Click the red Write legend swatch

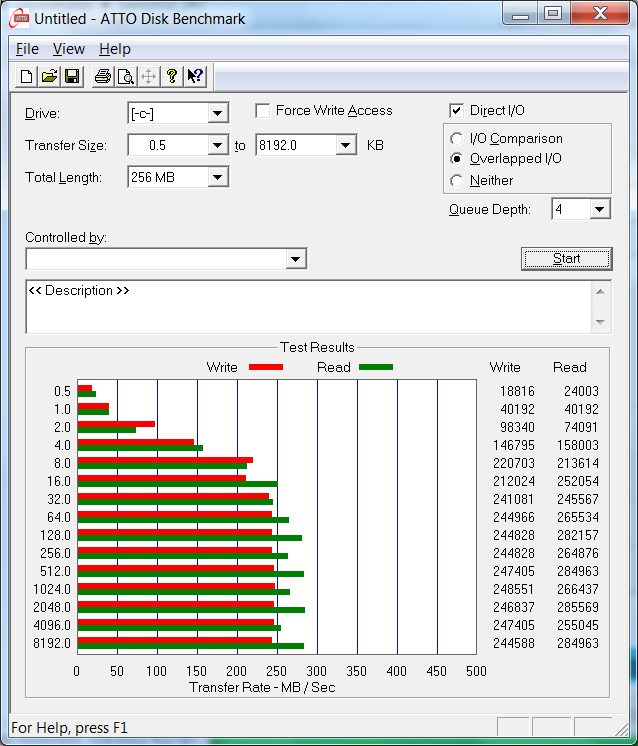[266, 367]
